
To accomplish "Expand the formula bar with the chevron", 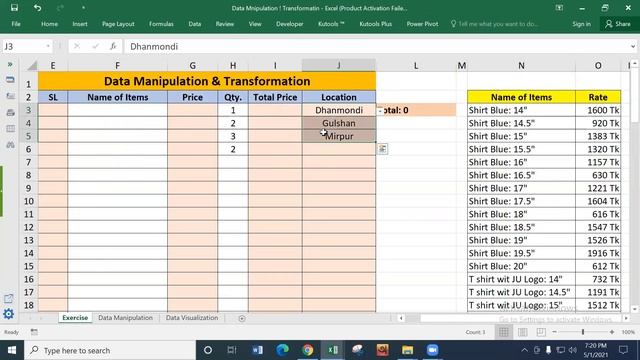I will pos(633,47).
